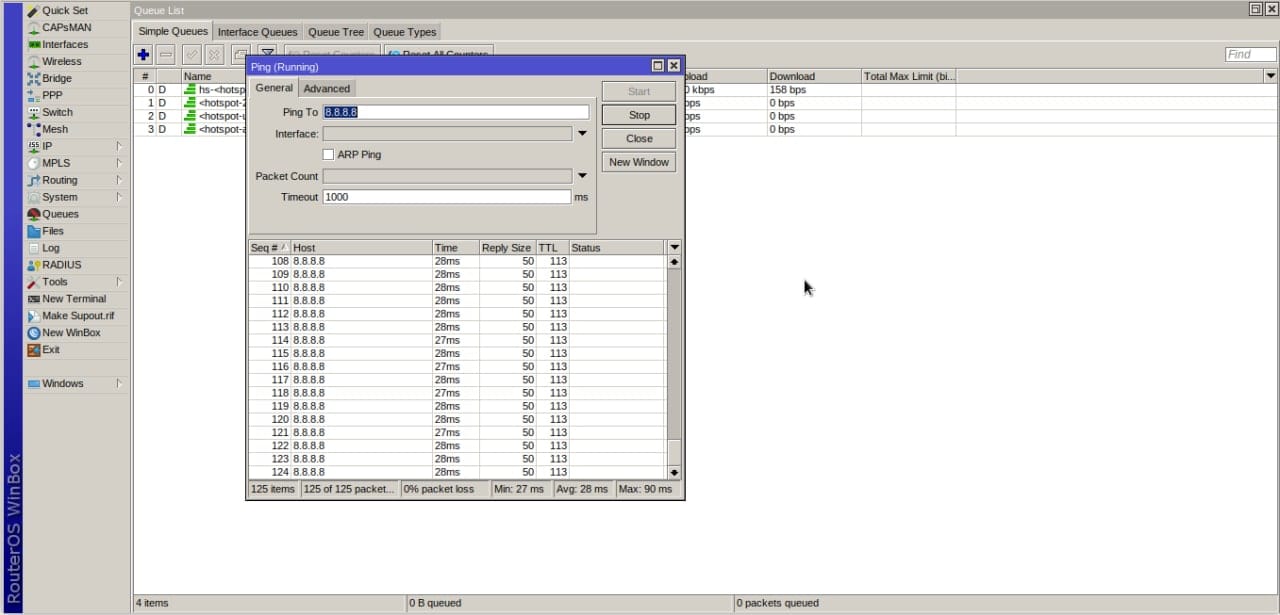Click the Find search field
1280x615 pixels.
coord(1251,54)
